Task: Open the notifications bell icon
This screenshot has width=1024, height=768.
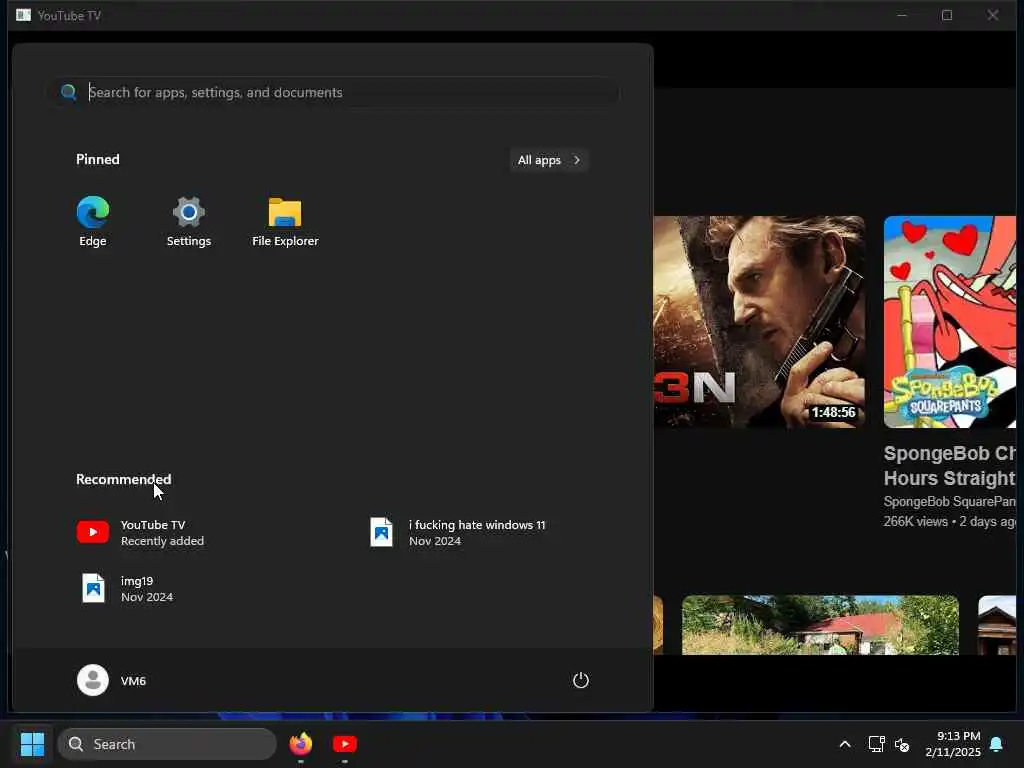Action: point(996,744)
